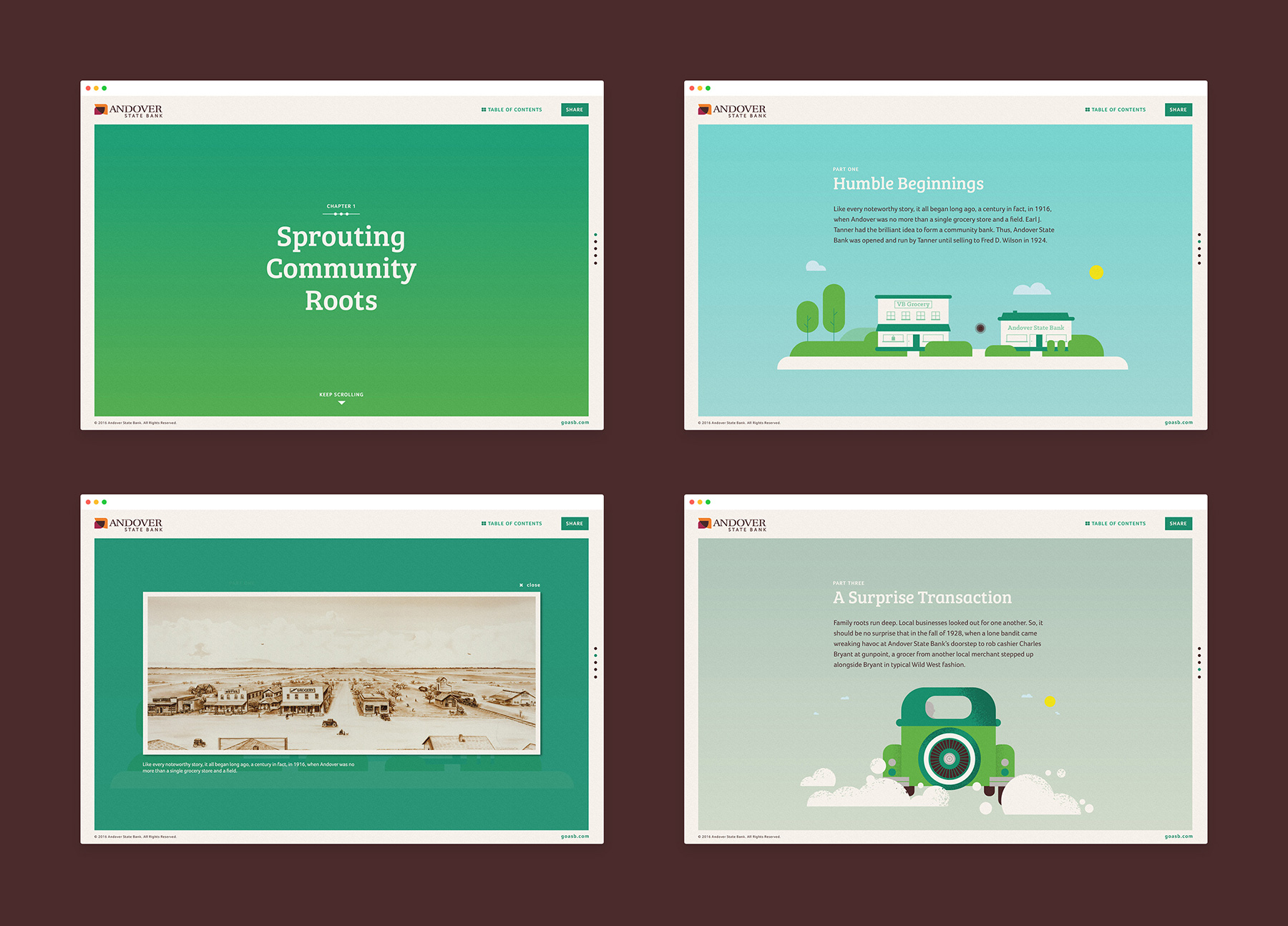Viewport: 1288px width, 926px height.
Task: Open Table of Contents on Sprouting Community Roots page
Action: [x=512, y=110]
